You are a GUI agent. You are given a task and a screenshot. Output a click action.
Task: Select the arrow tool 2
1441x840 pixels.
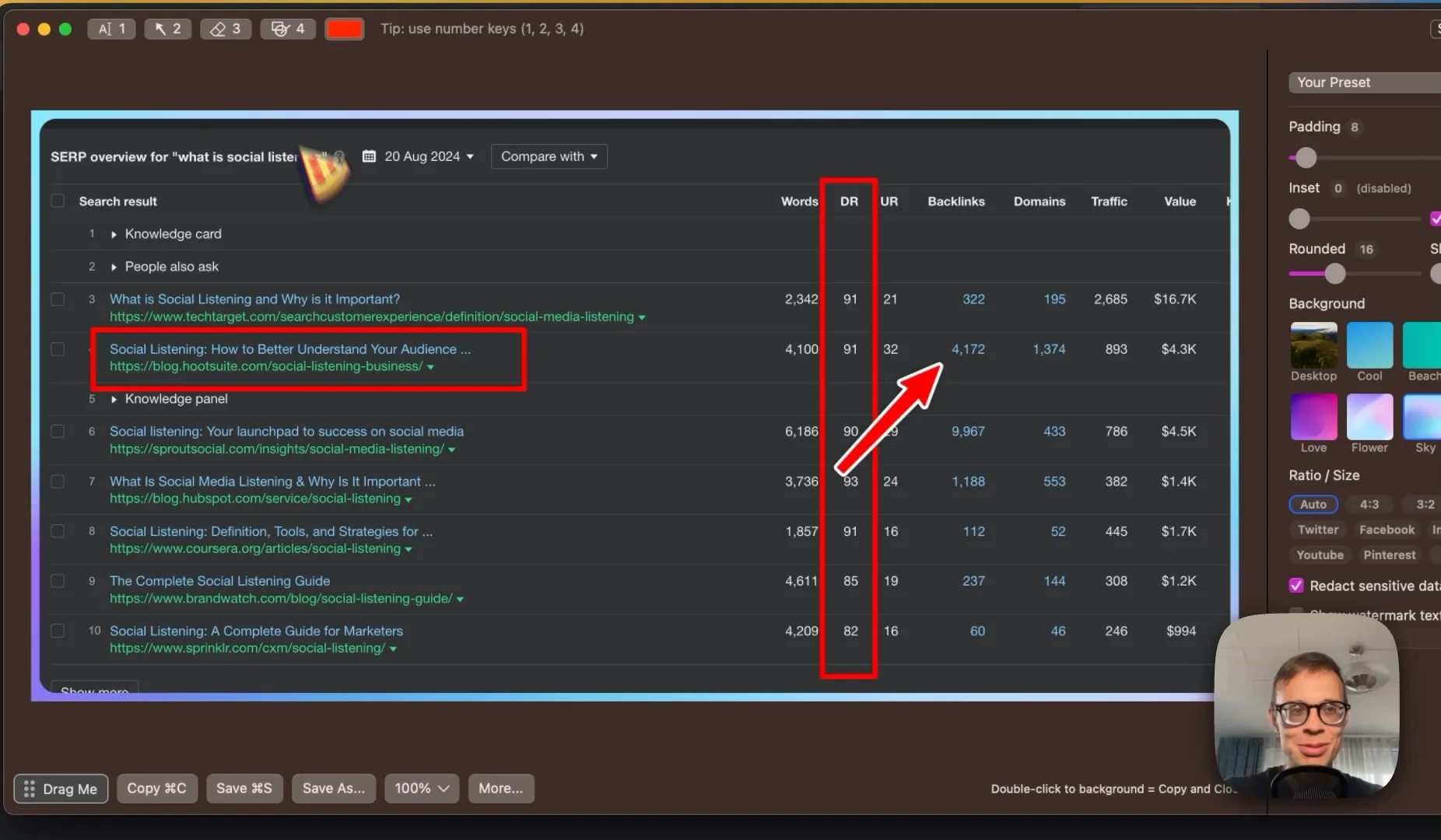tap(167, 29)
